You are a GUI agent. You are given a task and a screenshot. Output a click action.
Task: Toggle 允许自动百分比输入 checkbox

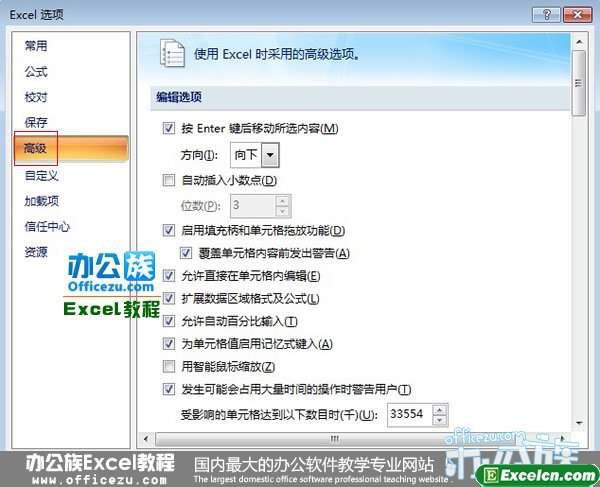click(x=169, y=321)
